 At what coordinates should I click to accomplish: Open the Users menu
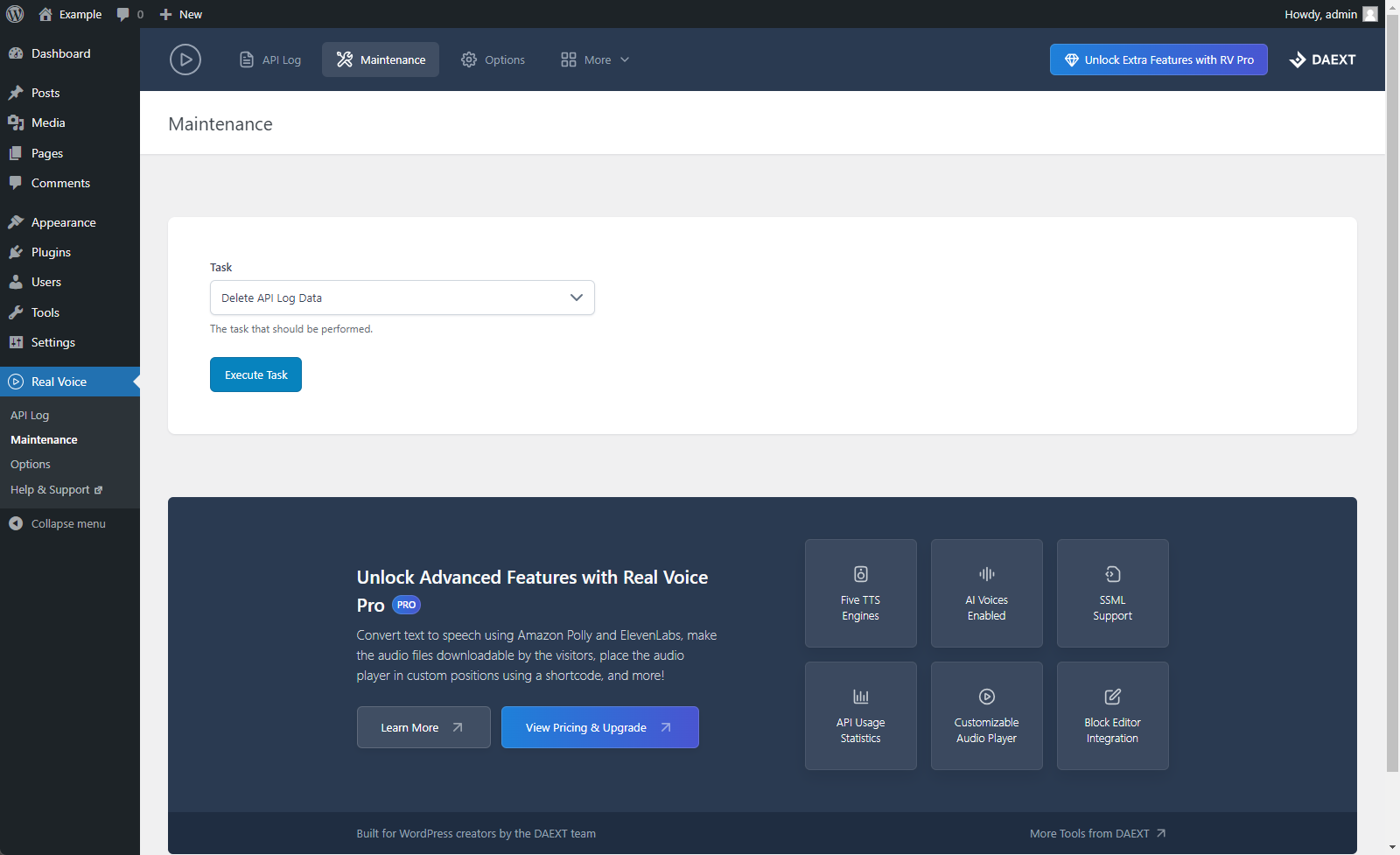(70, 282)
